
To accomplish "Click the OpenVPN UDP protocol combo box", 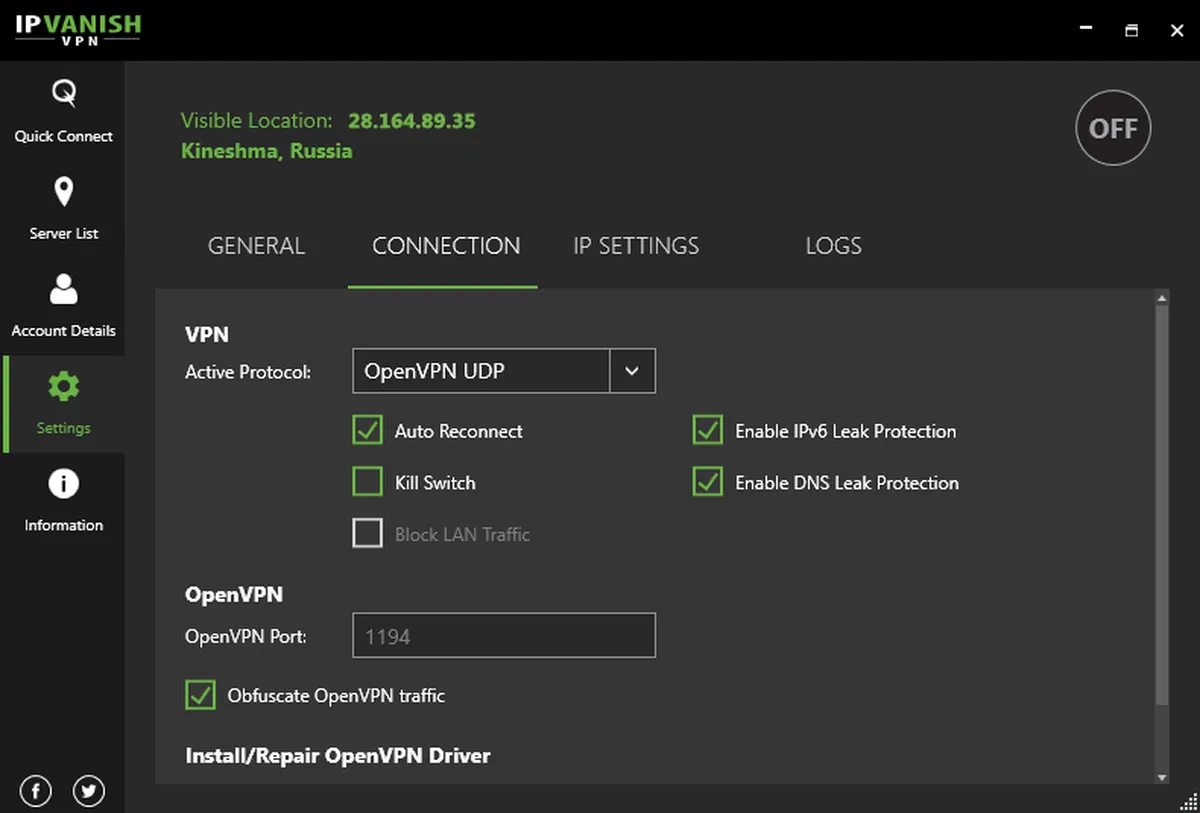I will tap(481, 371).
